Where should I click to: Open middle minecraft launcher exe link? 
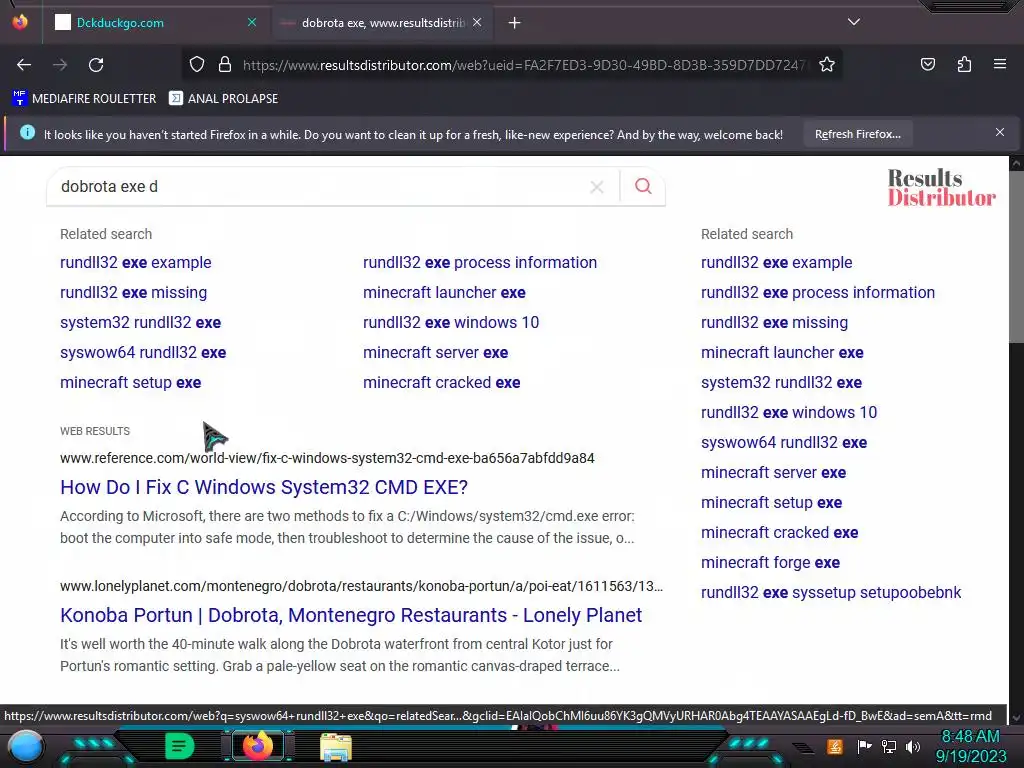click(444, 293)
